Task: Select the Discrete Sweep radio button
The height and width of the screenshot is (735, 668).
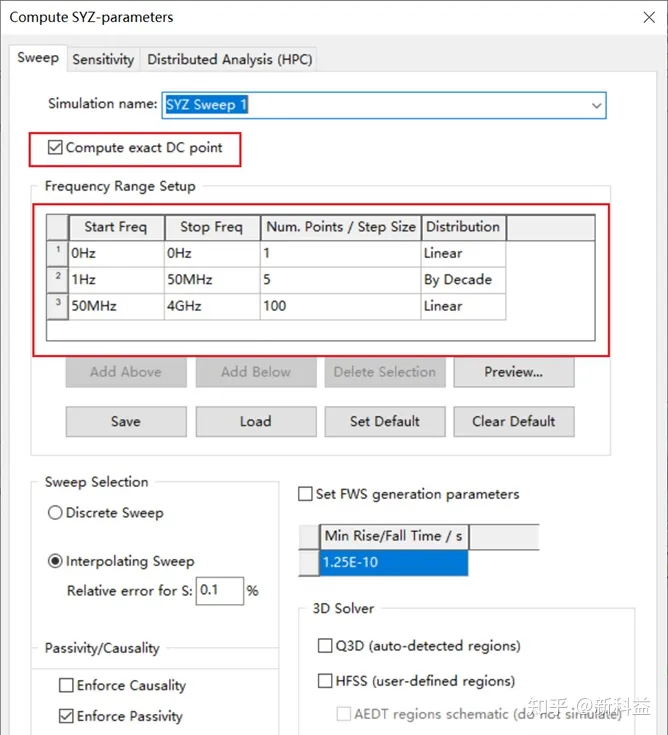Action: click(55, 513)
